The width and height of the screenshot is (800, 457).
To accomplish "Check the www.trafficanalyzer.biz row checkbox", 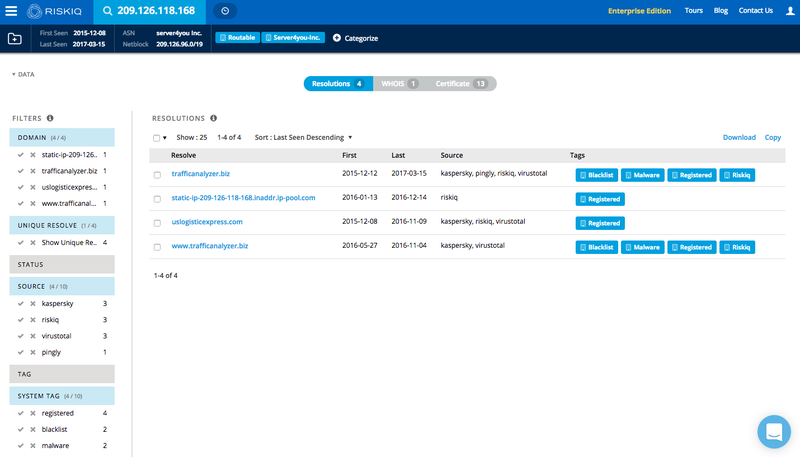I will [x=157, y=247].
